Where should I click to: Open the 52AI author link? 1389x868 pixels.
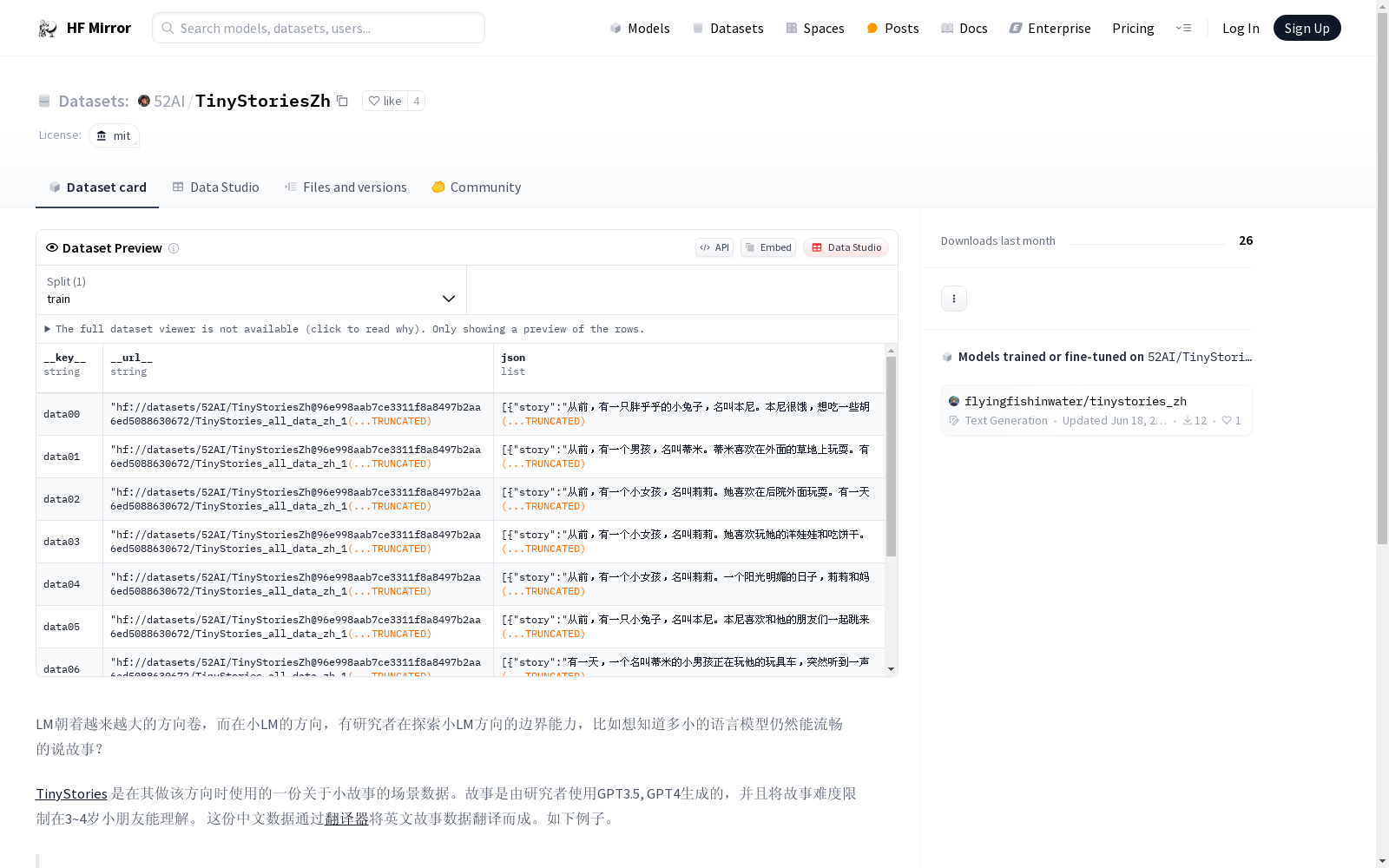click(169, 101)
